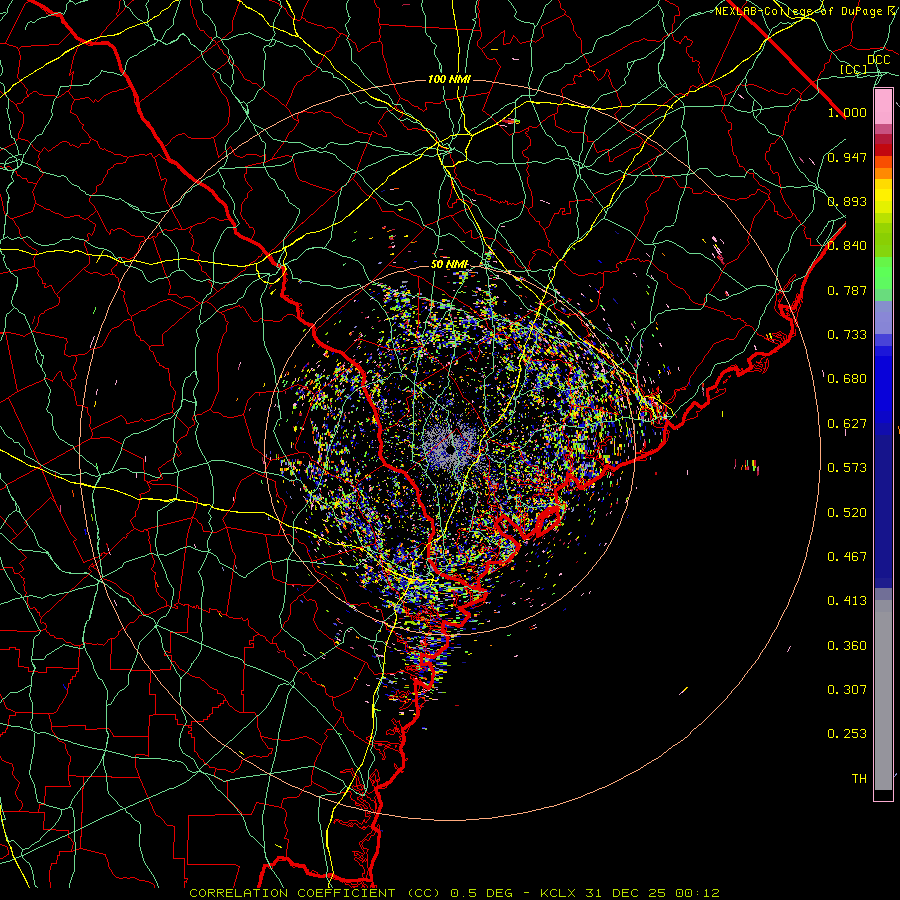Click the [CC] units label above color bar

point(854,70)
